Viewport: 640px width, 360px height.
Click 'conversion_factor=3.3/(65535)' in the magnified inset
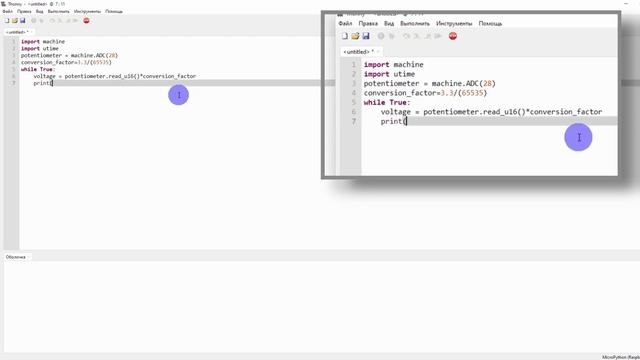click(x=425, y=93)
